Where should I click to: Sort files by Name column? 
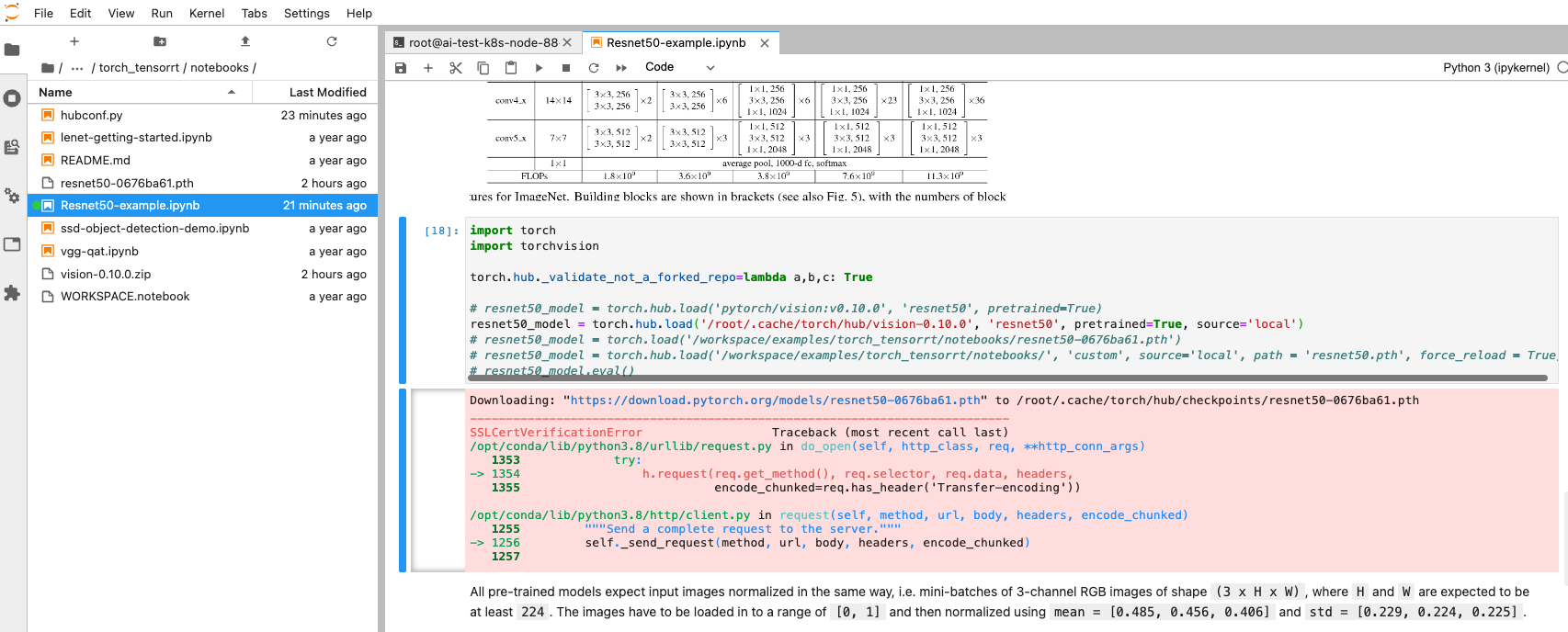click(140, 92)
